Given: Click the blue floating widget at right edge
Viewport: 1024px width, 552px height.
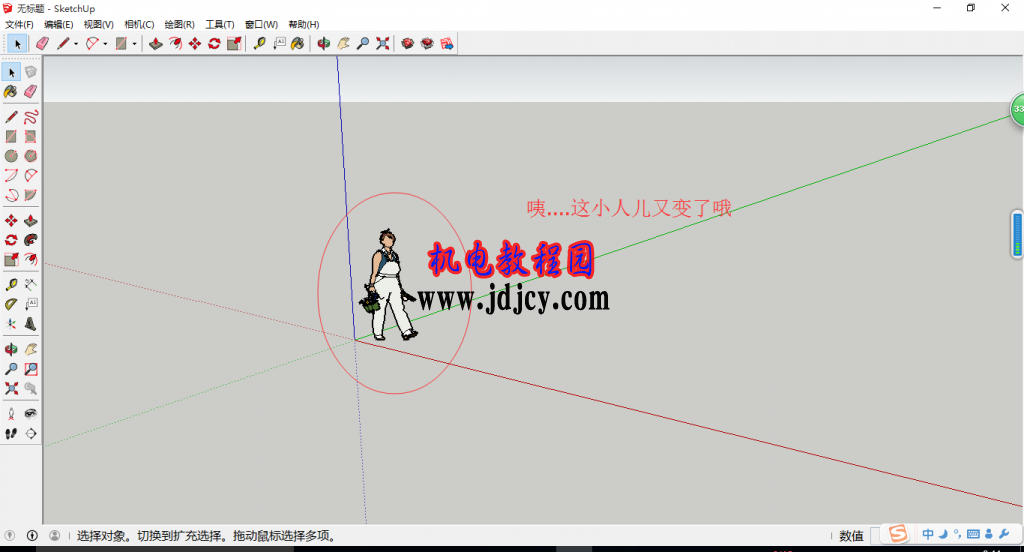Looking at the screenshot, I should point(1017,235).
